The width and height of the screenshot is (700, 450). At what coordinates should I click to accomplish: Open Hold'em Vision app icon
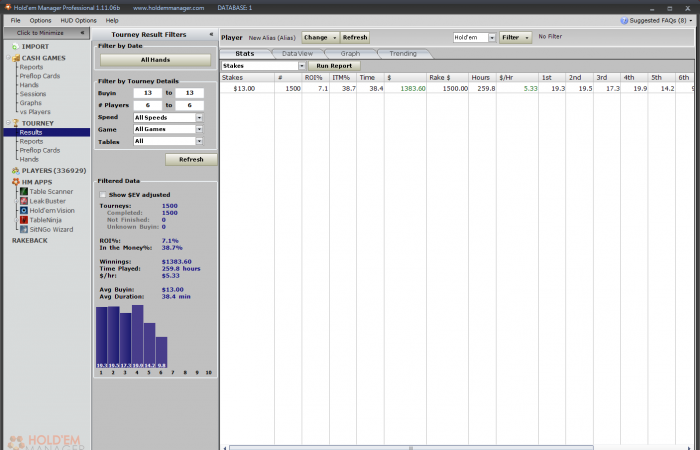coord(24,210)
